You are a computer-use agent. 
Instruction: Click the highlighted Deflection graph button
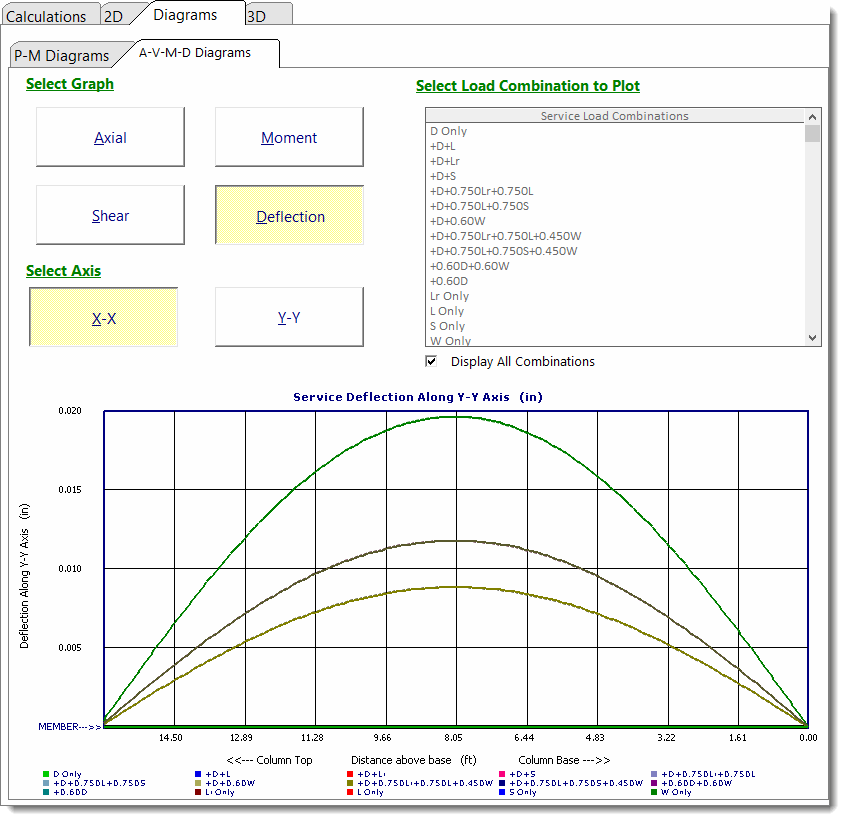(x=289, y=216)
